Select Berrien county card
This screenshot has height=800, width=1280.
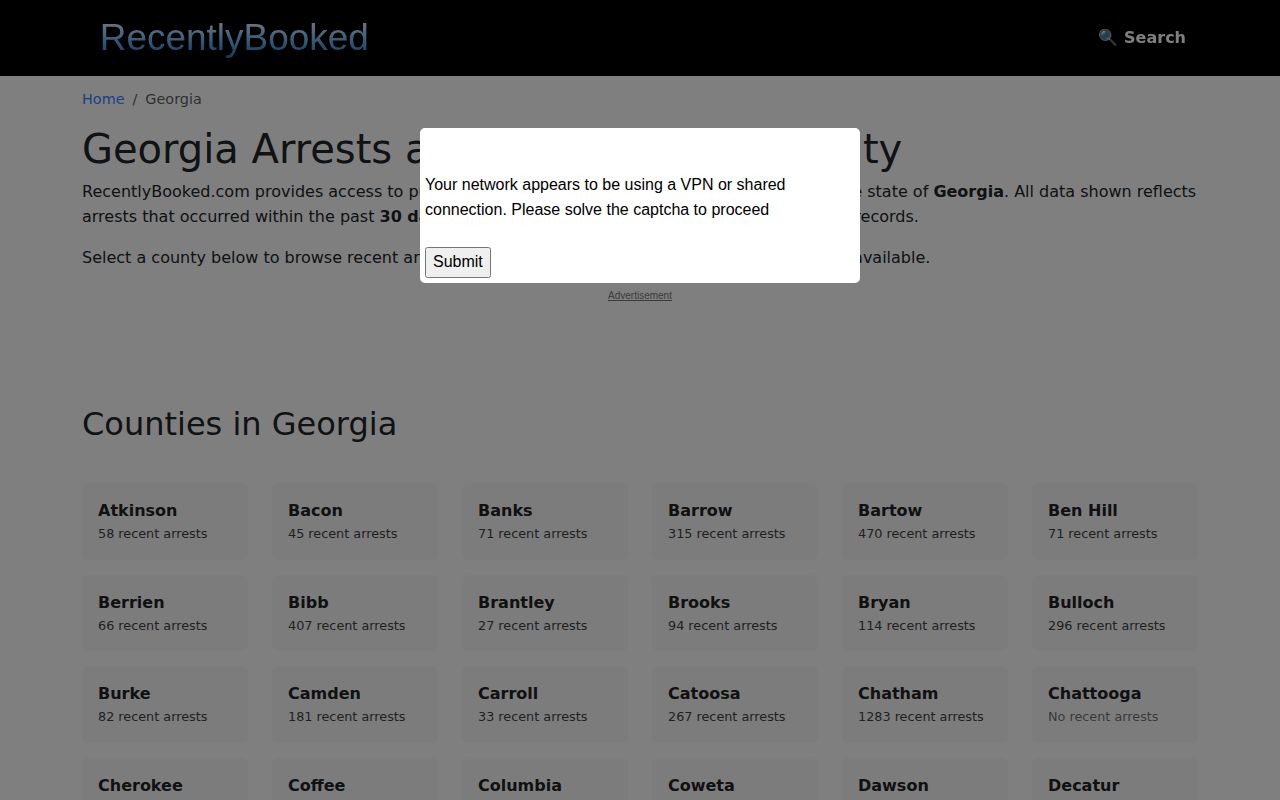pyautogui.click(x=165, y=613)
